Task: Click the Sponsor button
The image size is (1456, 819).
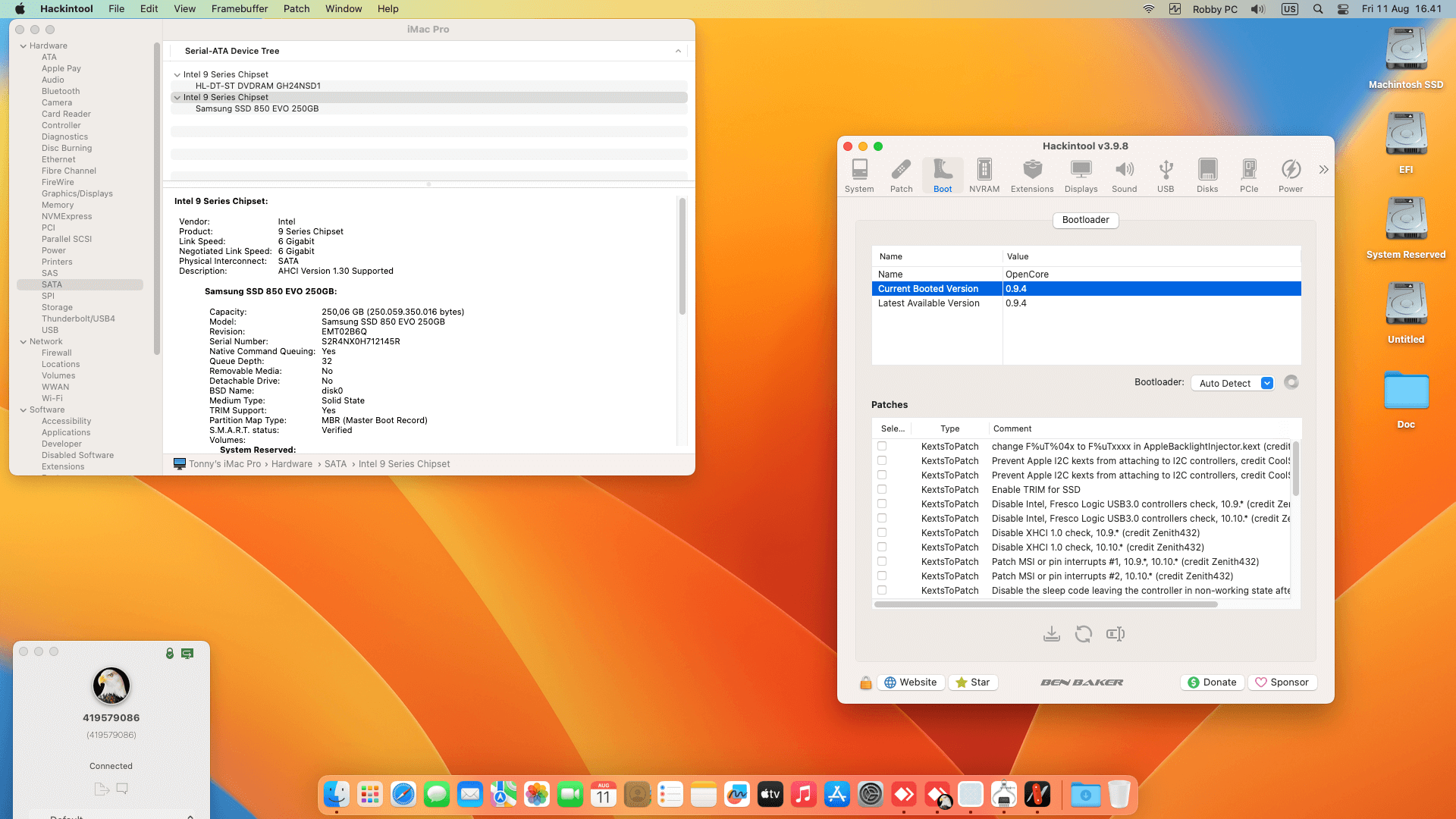Action: pos(1282,682)
